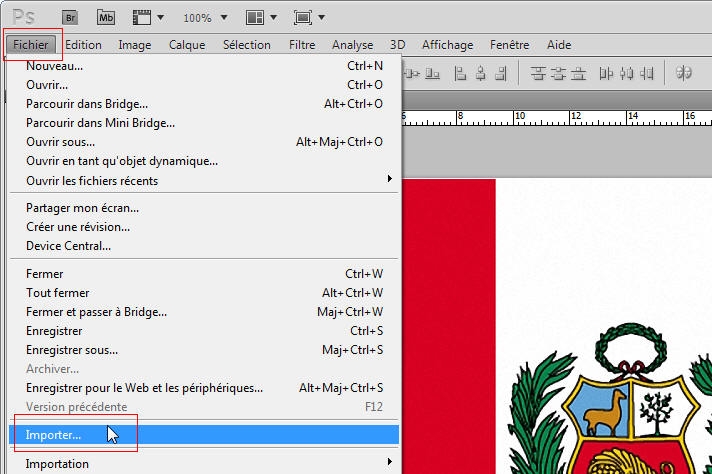Open the Calque menu

187,44
